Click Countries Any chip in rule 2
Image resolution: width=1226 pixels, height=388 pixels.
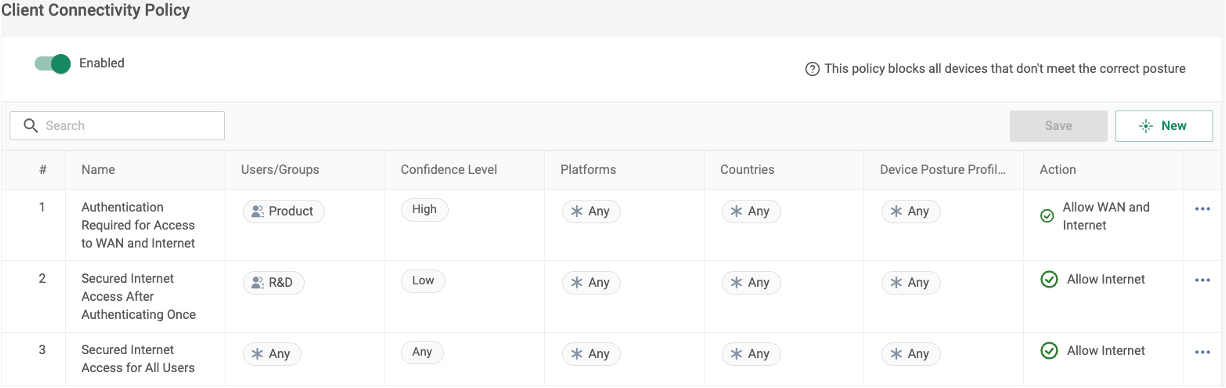coord(751,283)
